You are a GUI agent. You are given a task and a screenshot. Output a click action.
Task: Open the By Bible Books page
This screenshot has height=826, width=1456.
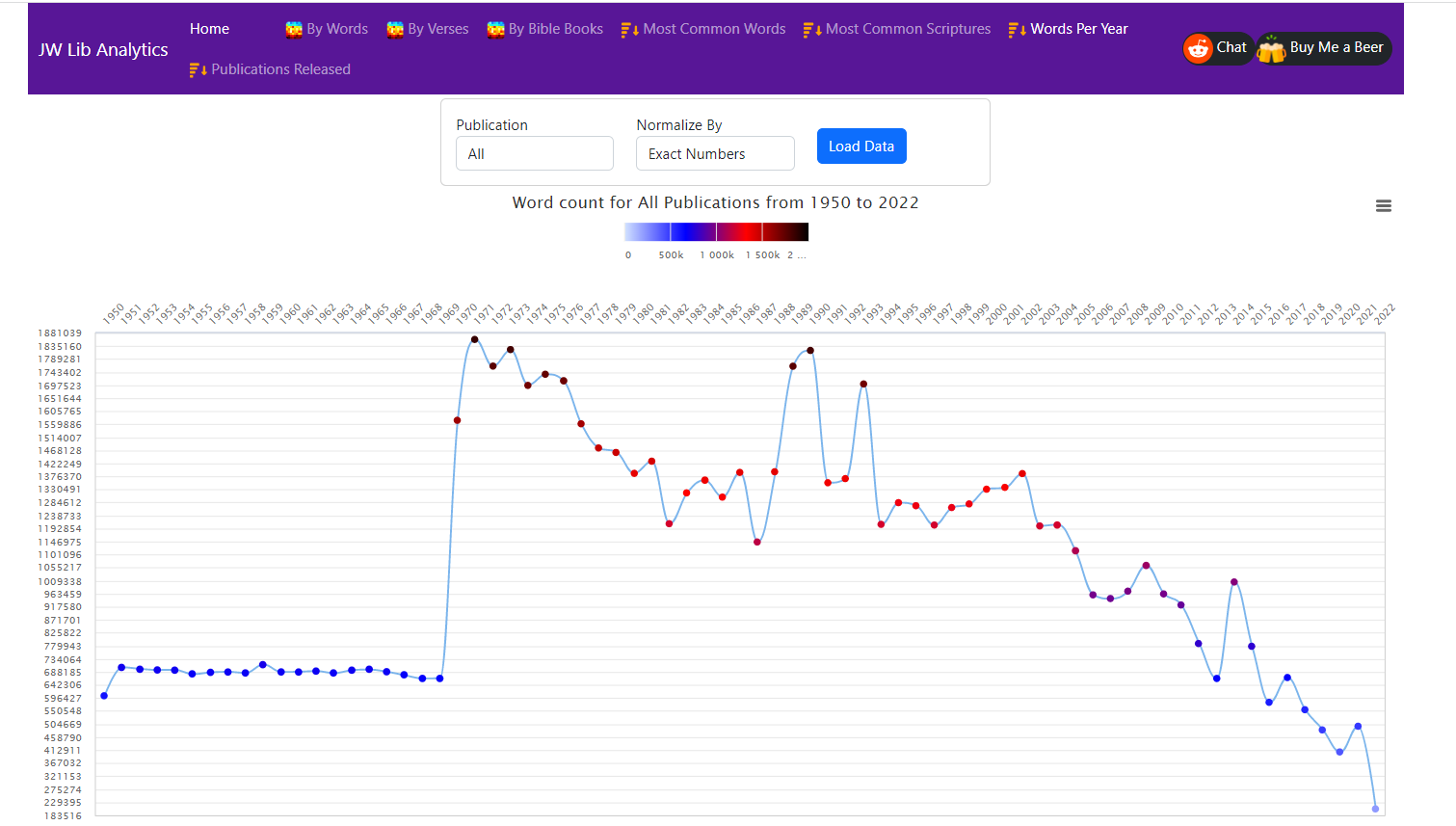(545, 29)
